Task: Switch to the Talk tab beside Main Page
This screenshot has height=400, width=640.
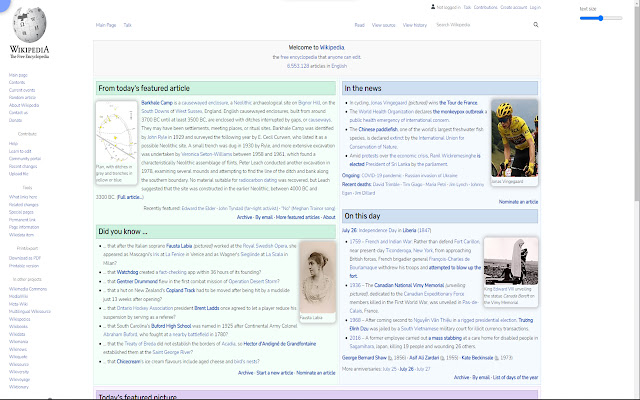Action: (128, 25)
